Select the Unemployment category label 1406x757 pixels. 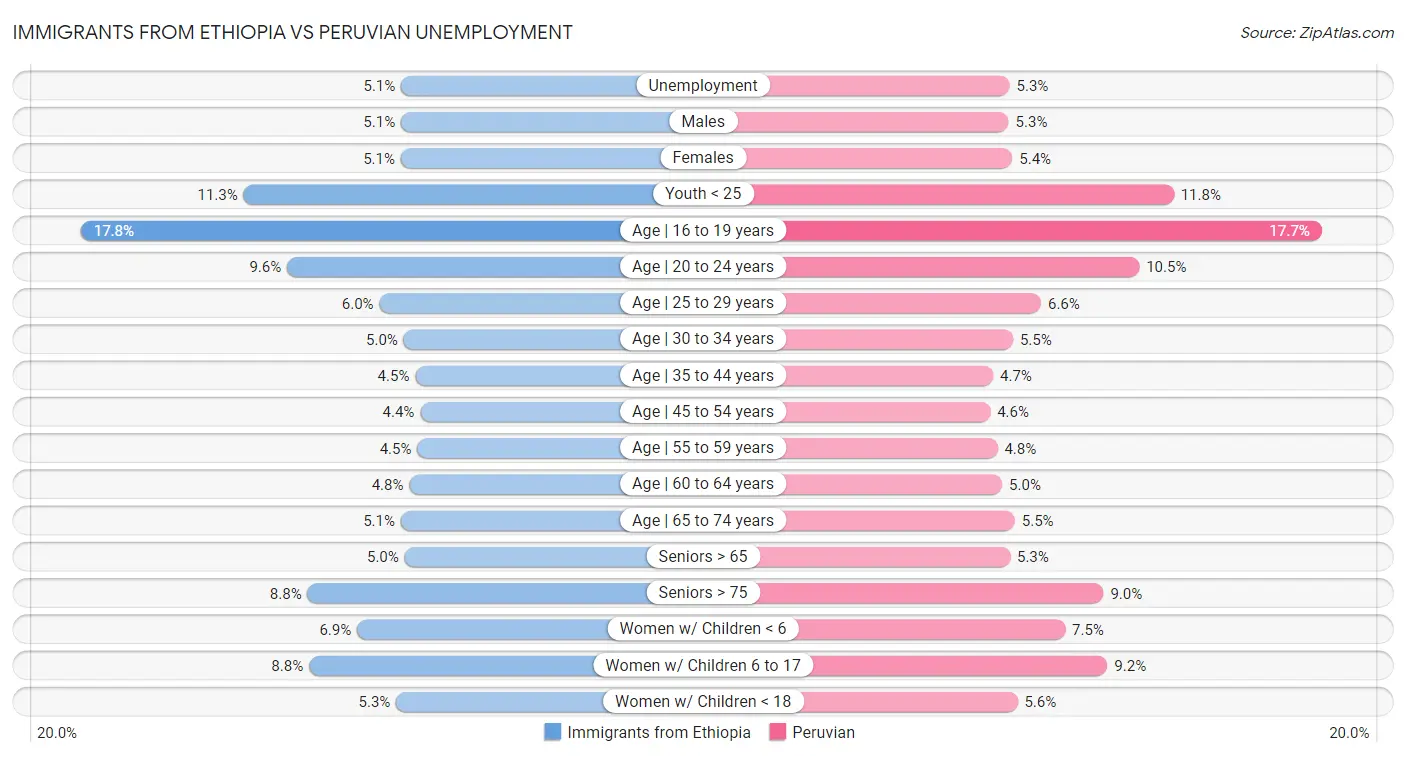pyautogui.click(x=703, y=86)
